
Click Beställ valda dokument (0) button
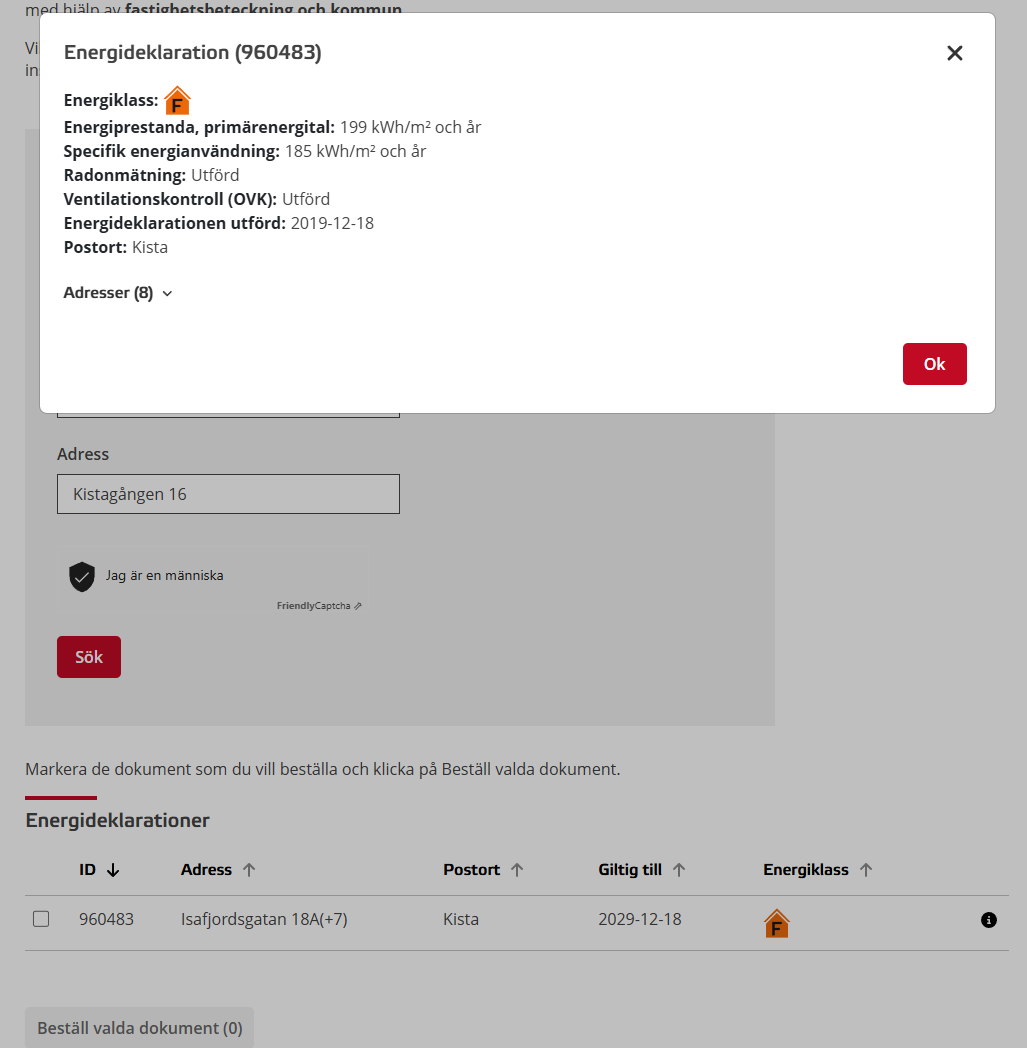[139, 1028]
